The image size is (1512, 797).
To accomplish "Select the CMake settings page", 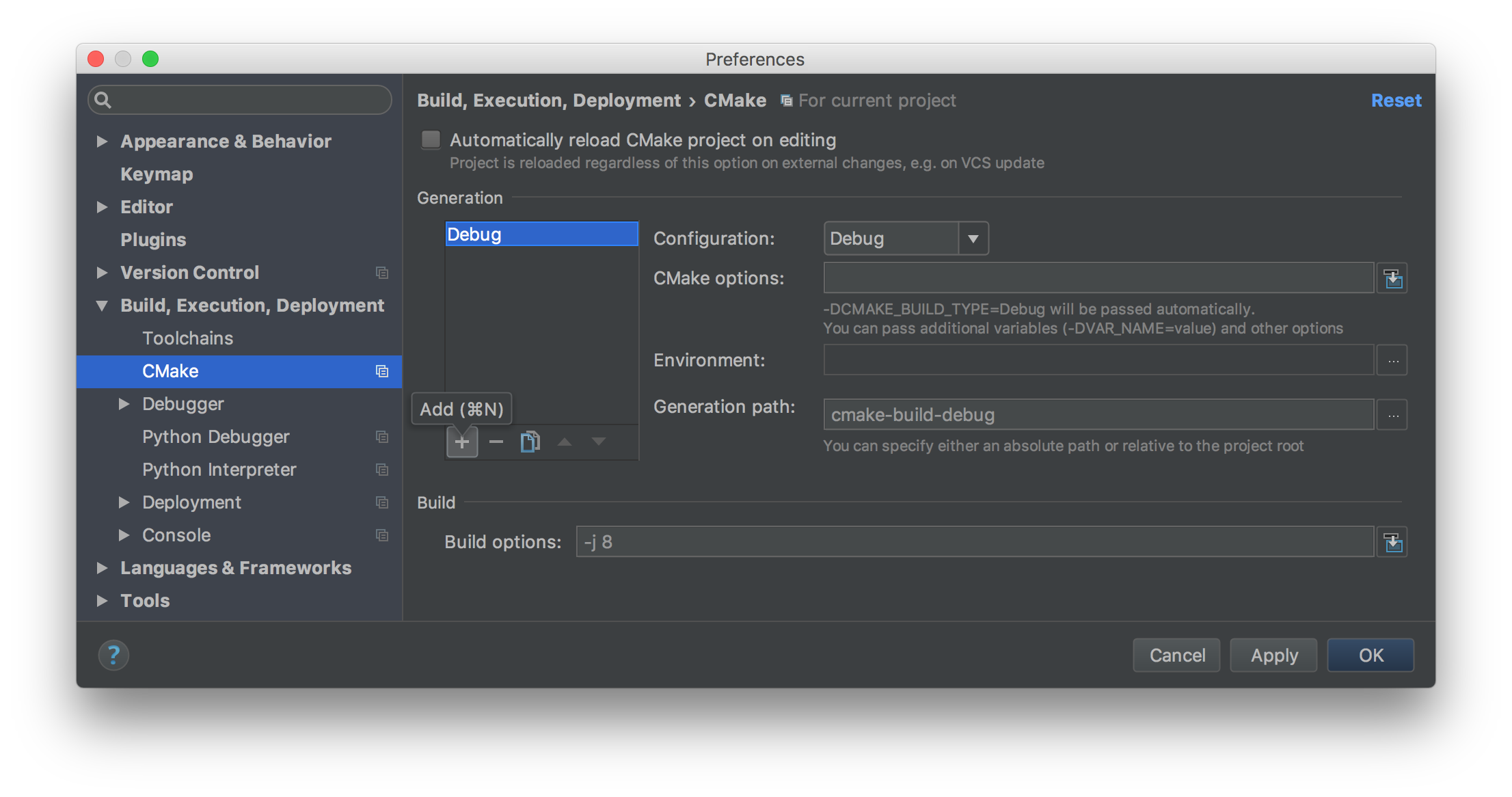I will [239, 371].
